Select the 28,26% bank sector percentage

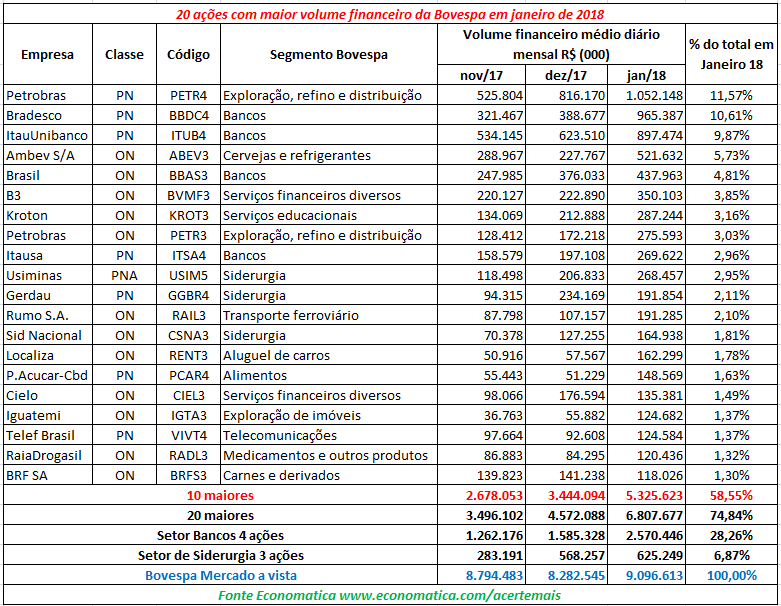731,535
